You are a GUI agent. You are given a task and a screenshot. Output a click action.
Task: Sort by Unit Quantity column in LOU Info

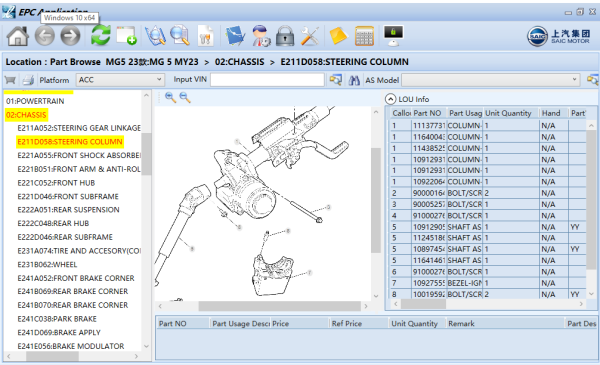(x=511, y=113)
